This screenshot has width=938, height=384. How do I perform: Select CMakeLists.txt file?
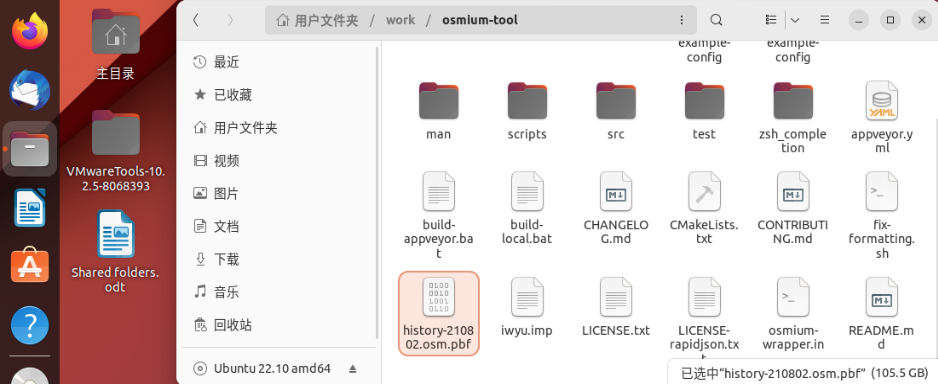(x=704, y=208)
